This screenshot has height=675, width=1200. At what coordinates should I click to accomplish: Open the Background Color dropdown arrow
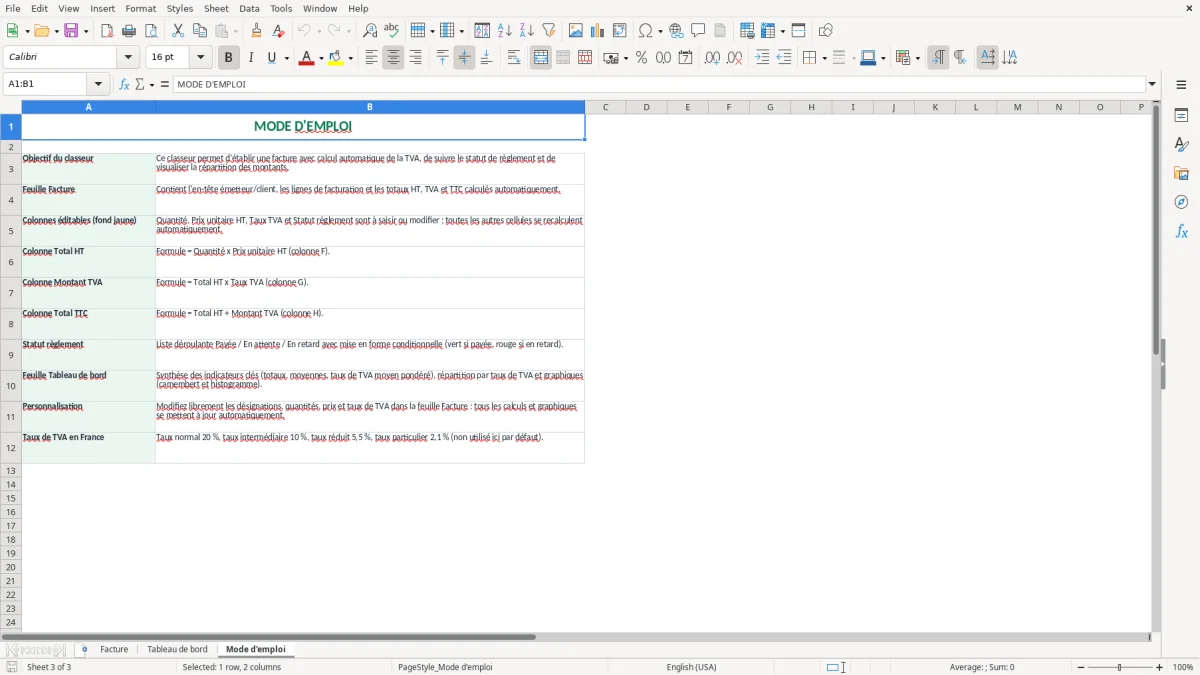pyautogui.click(x=350, y=58)
